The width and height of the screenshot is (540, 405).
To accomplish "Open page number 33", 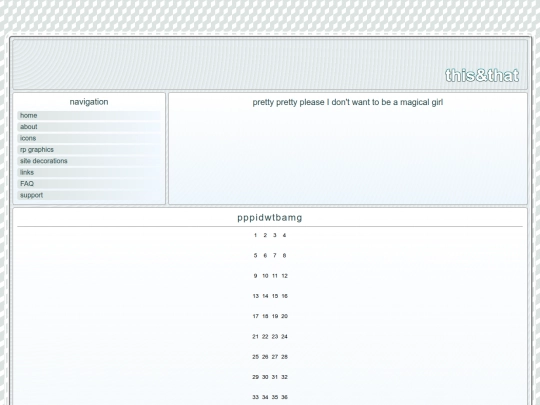I will point(255,397).
